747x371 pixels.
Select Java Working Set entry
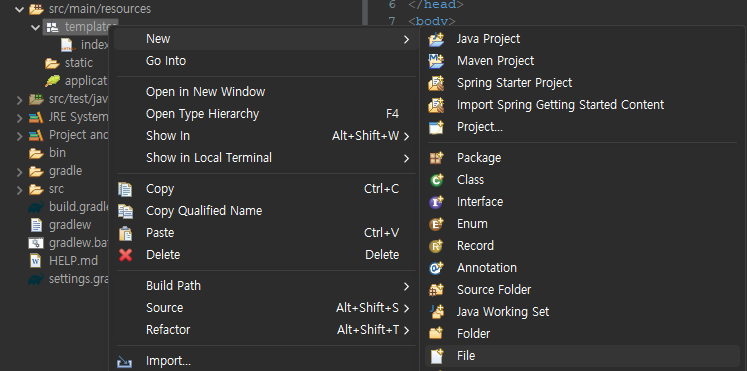coord(583,312)
